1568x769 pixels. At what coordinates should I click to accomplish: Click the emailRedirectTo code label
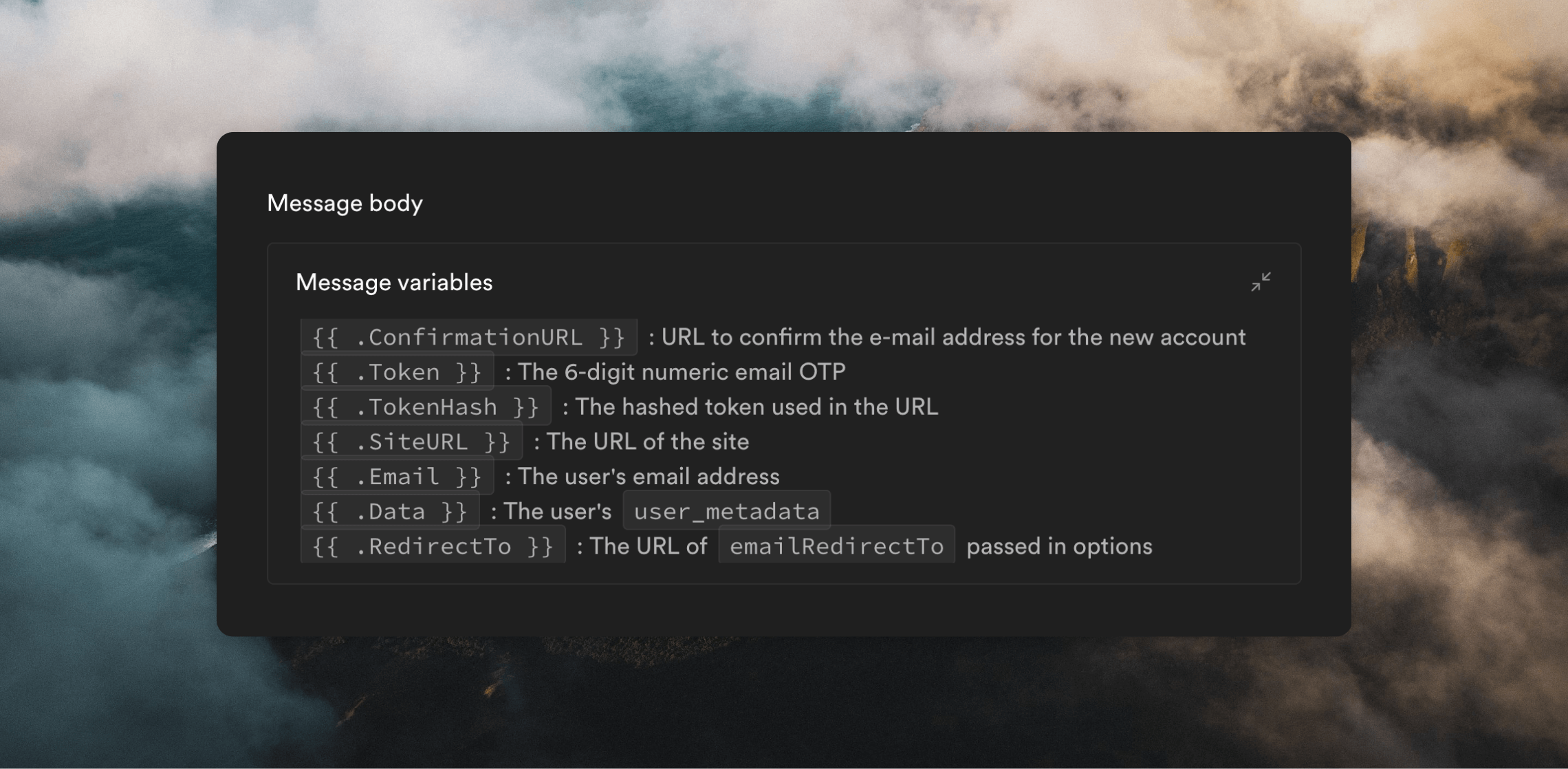point(836,547)
